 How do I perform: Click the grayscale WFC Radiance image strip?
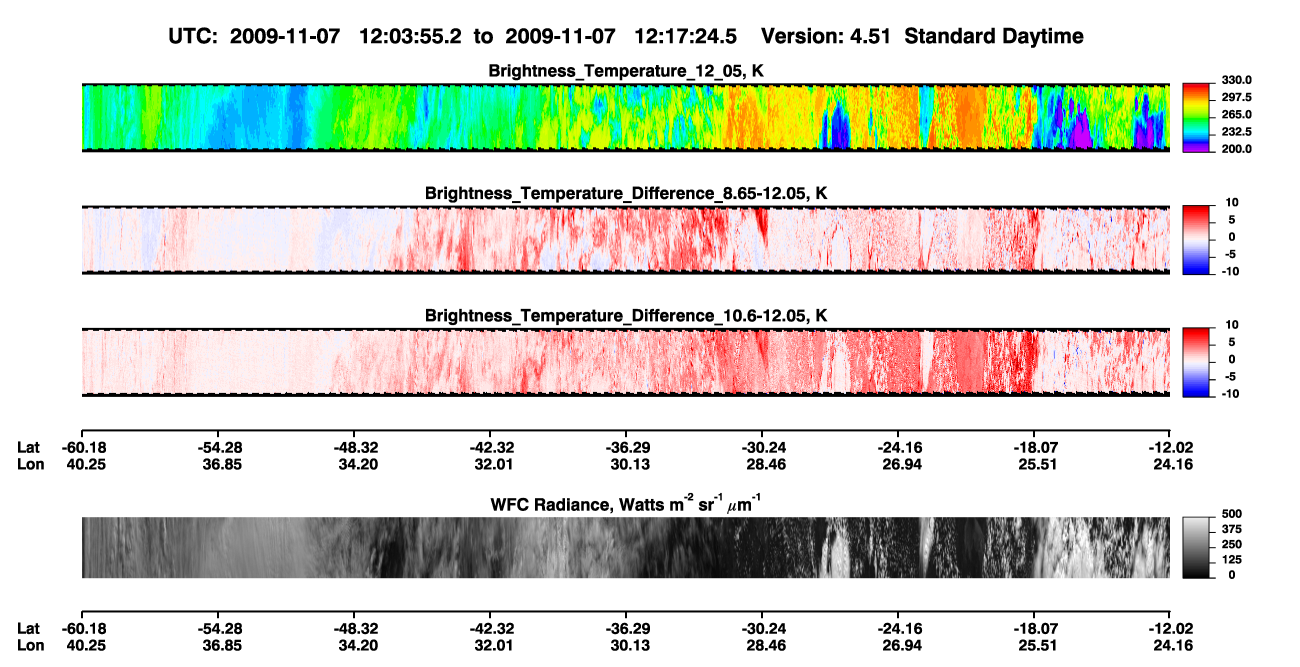pyautogui.click(x=626, y=547)
